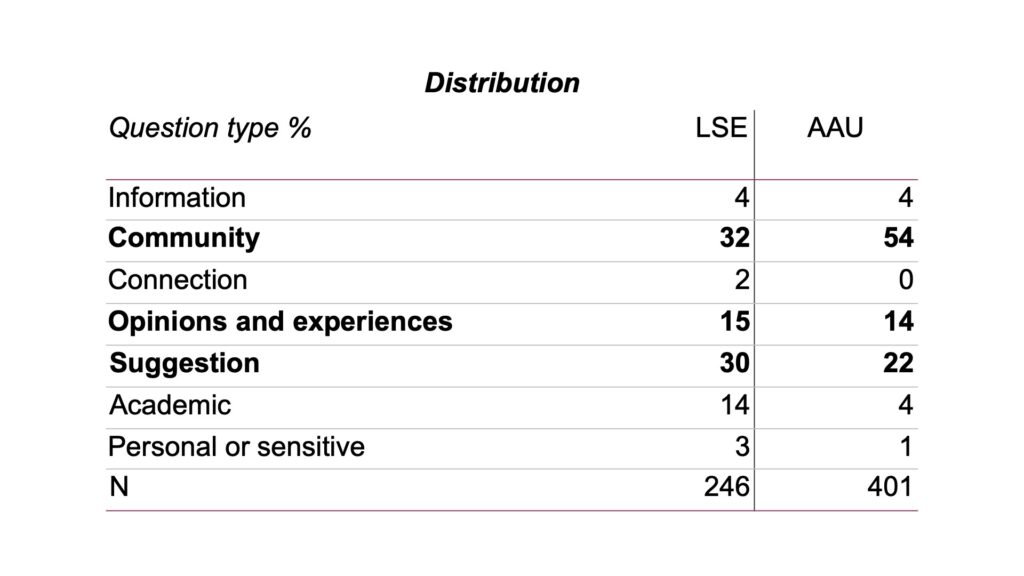This screenshot has width=1024, height=576.
Task: Click the LSE total value 246
Action: (x=726, y=487)
